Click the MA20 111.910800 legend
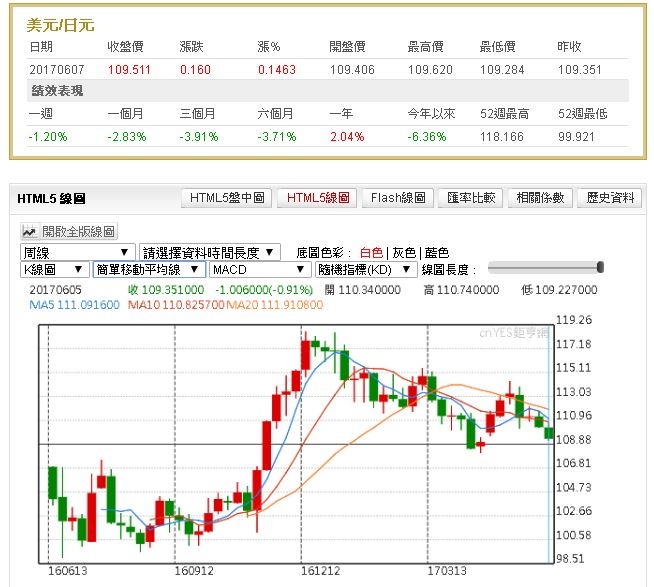Viewport: 654px width, 587px height. tap(274, 305)
